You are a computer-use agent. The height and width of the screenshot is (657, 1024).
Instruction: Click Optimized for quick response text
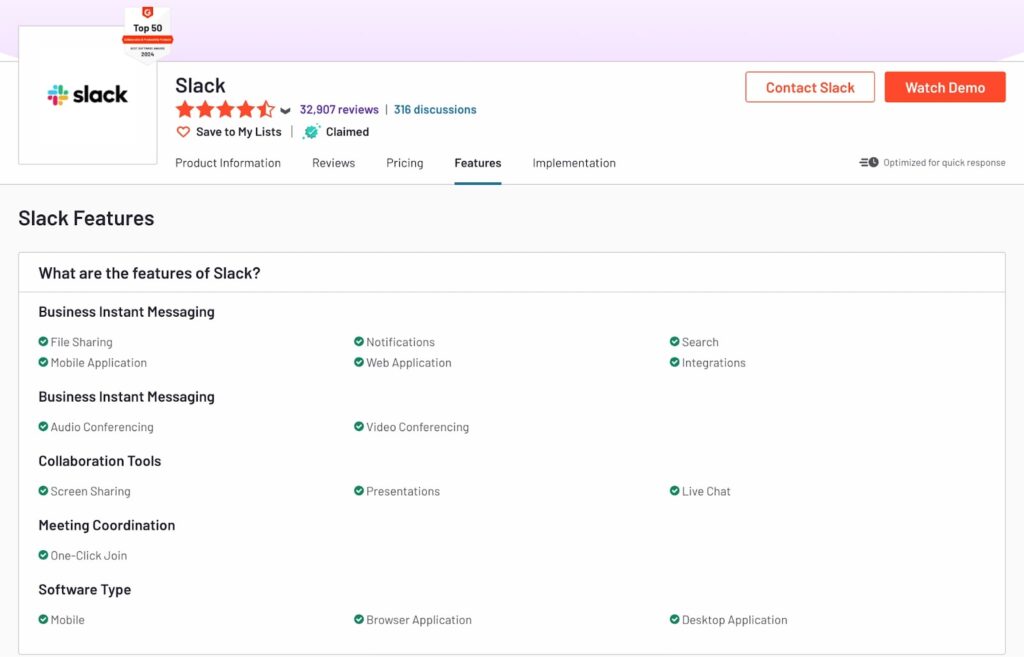click(x=944, y=163)
